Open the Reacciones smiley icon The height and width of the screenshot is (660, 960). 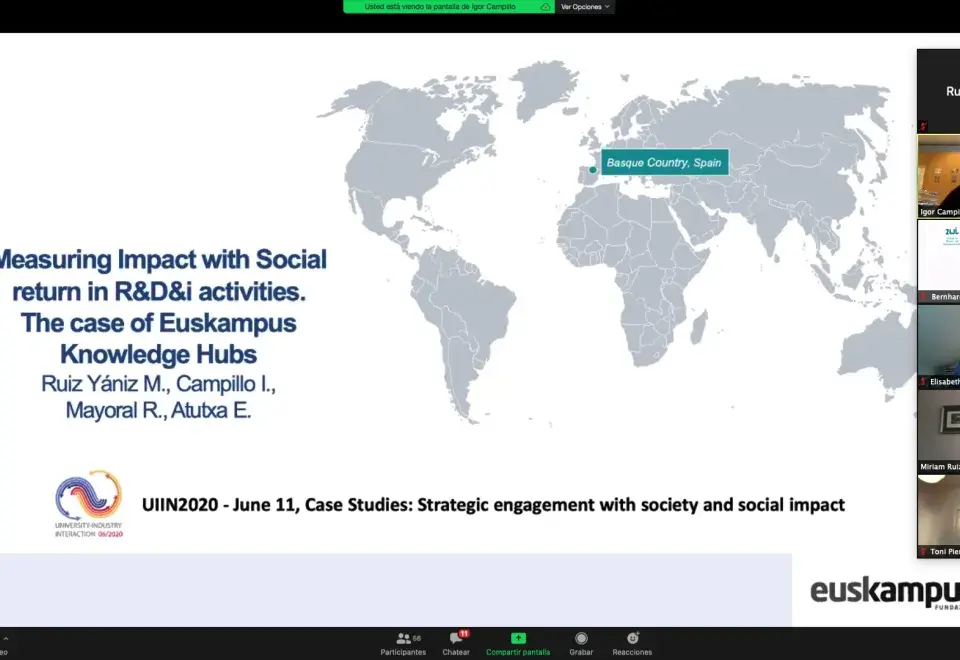[x=632, y=638]
